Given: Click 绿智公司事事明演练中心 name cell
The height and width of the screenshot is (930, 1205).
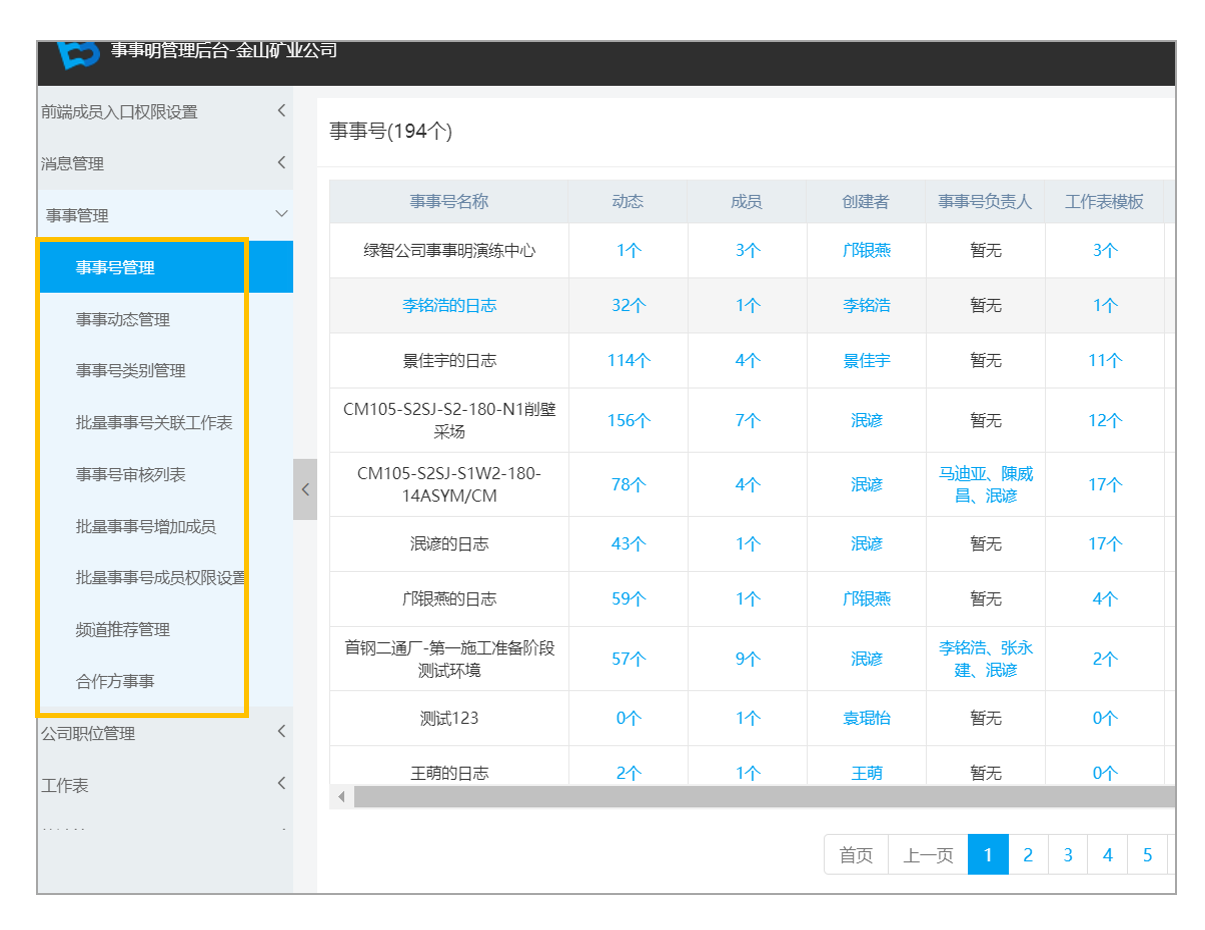Looking at the screenshot, I should (449, 250).
